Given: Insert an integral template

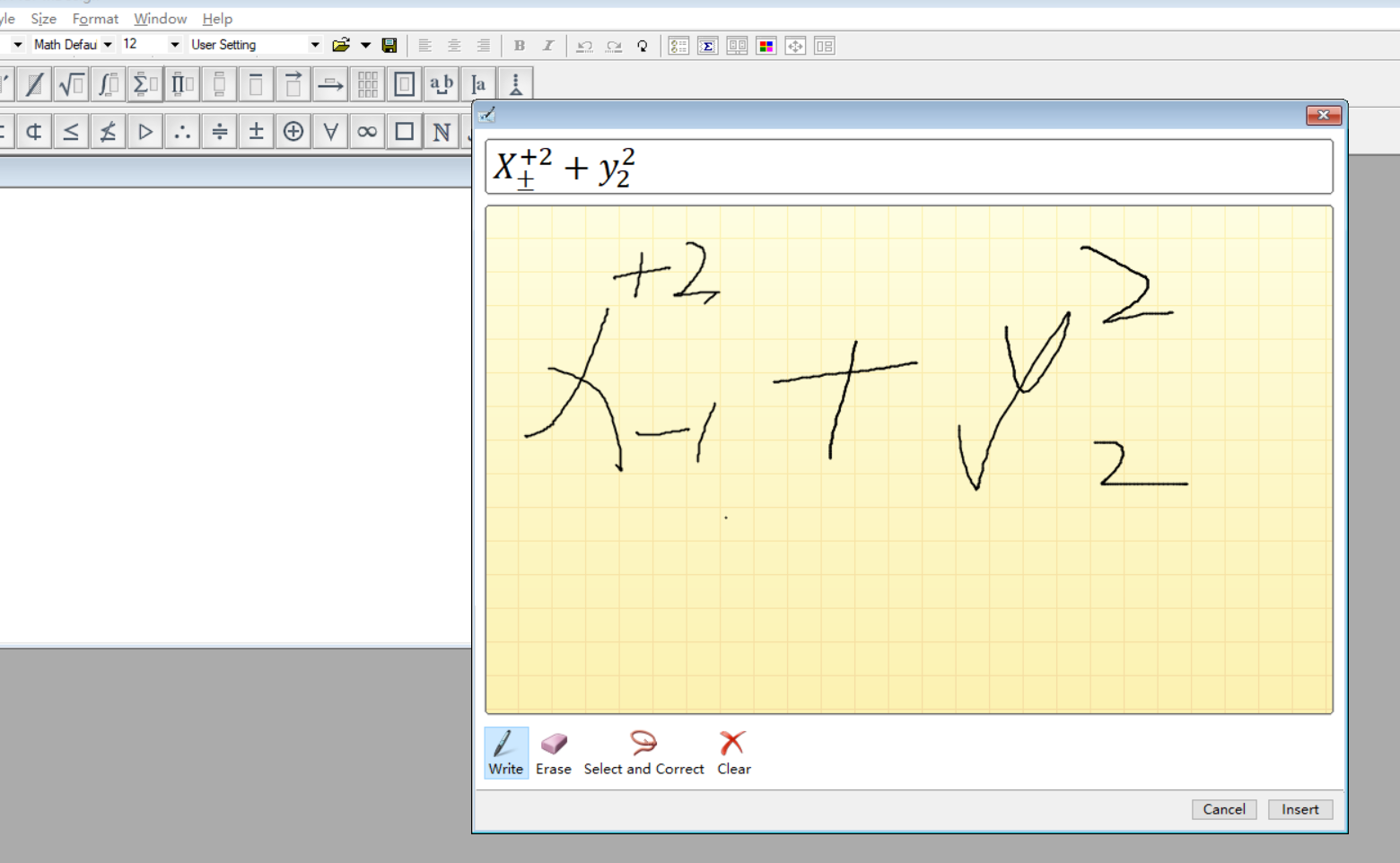Looking at the screenshot, I should click(x=108, y=83).
